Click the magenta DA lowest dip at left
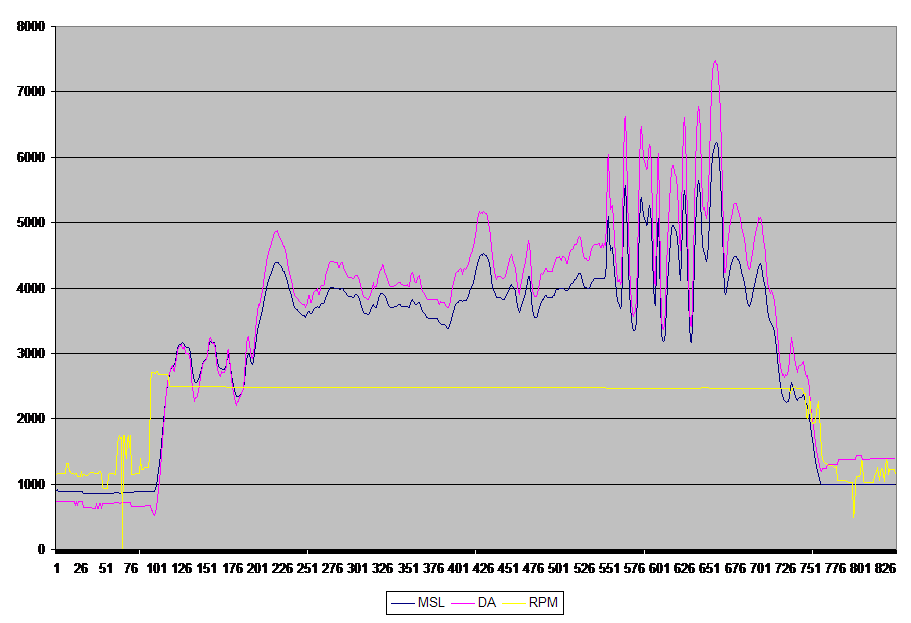 (x=155, y=514)
